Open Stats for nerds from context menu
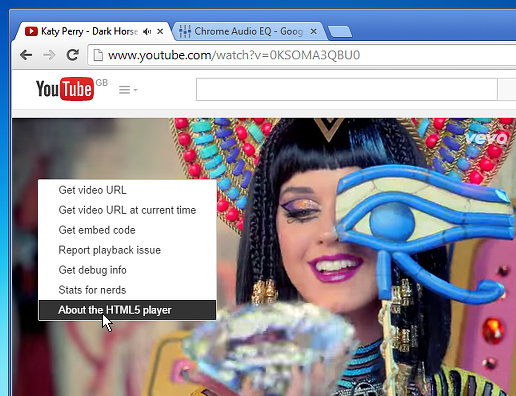 (127, 290)
